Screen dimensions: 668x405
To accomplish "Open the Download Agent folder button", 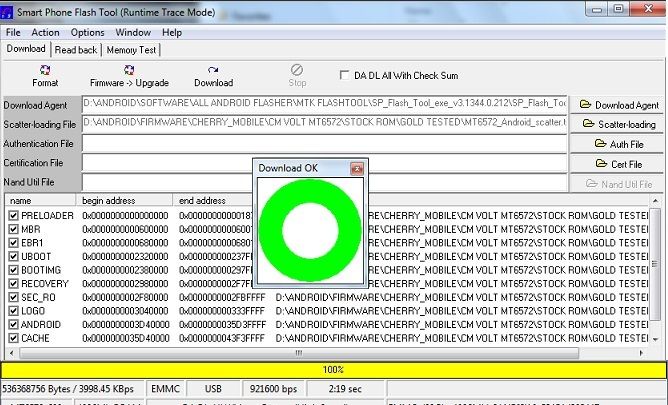I will click(x=619, y=105).
